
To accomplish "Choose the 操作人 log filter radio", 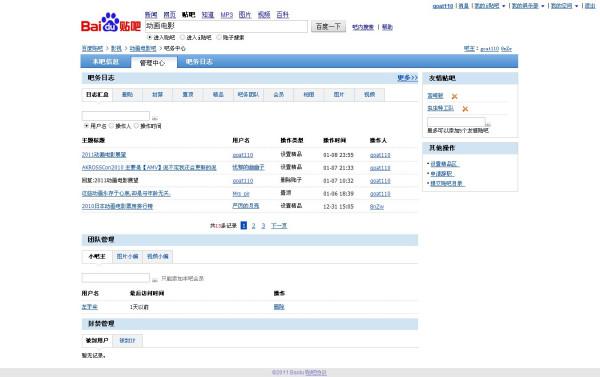I will 111,126.
